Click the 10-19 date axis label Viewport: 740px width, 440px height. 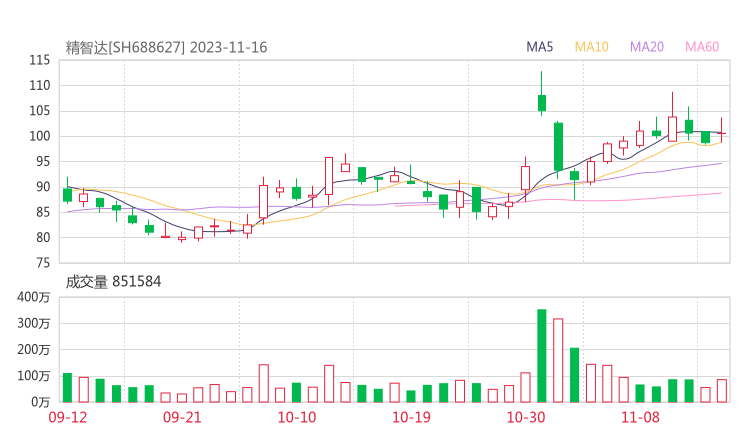412,417
